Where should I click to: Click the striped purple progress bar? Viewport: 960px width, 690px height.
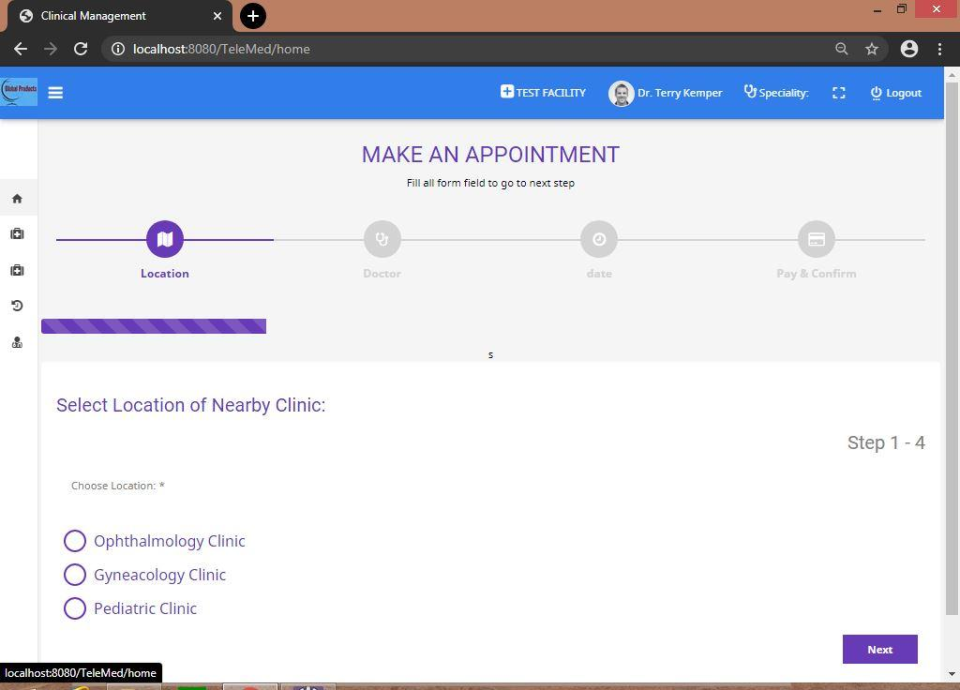pyautogui.click(x=154, y=325)
